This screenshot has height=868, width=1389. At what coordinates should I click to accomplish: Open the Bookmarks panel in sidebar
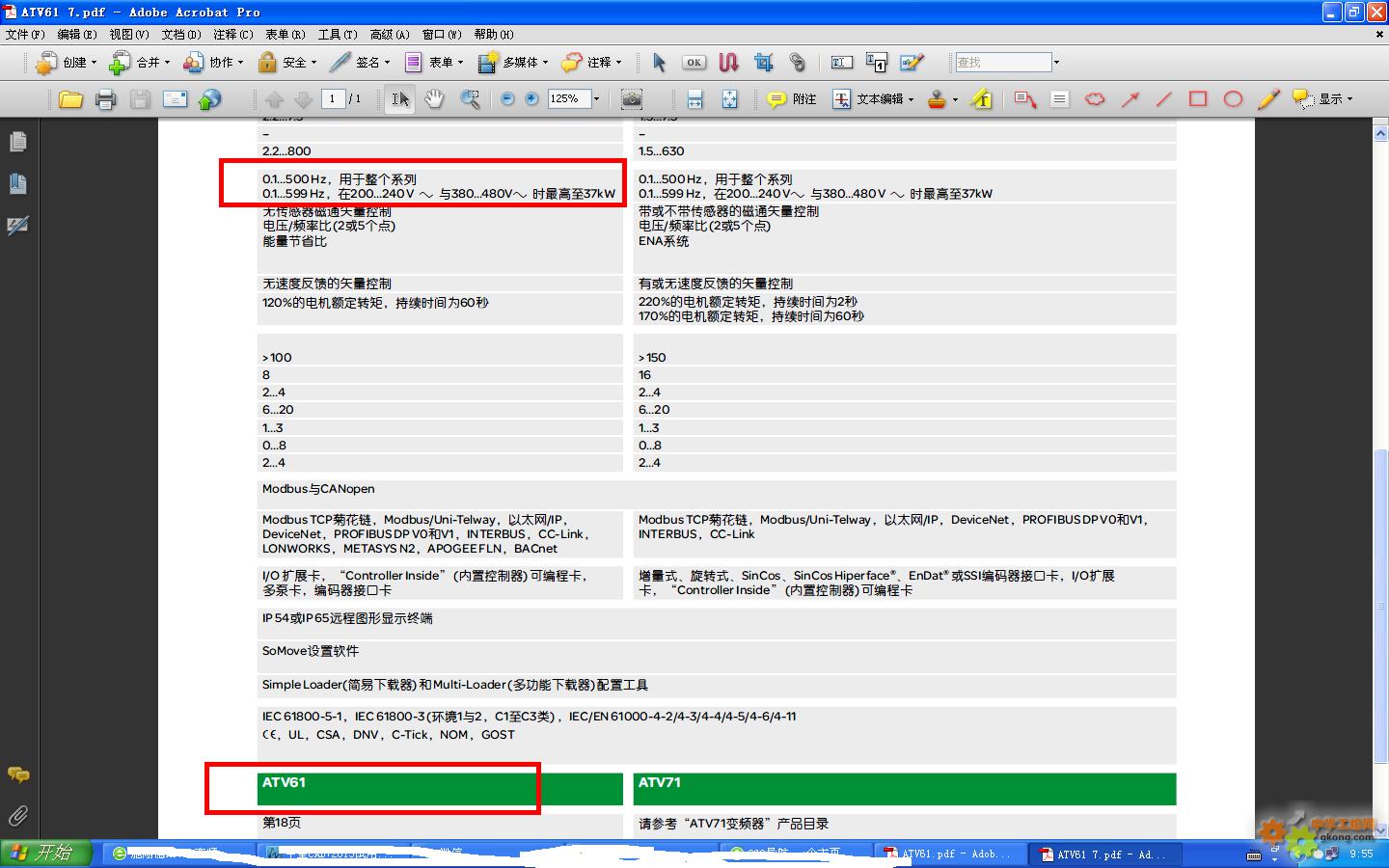pyautogui.click(x=18, y=184)
